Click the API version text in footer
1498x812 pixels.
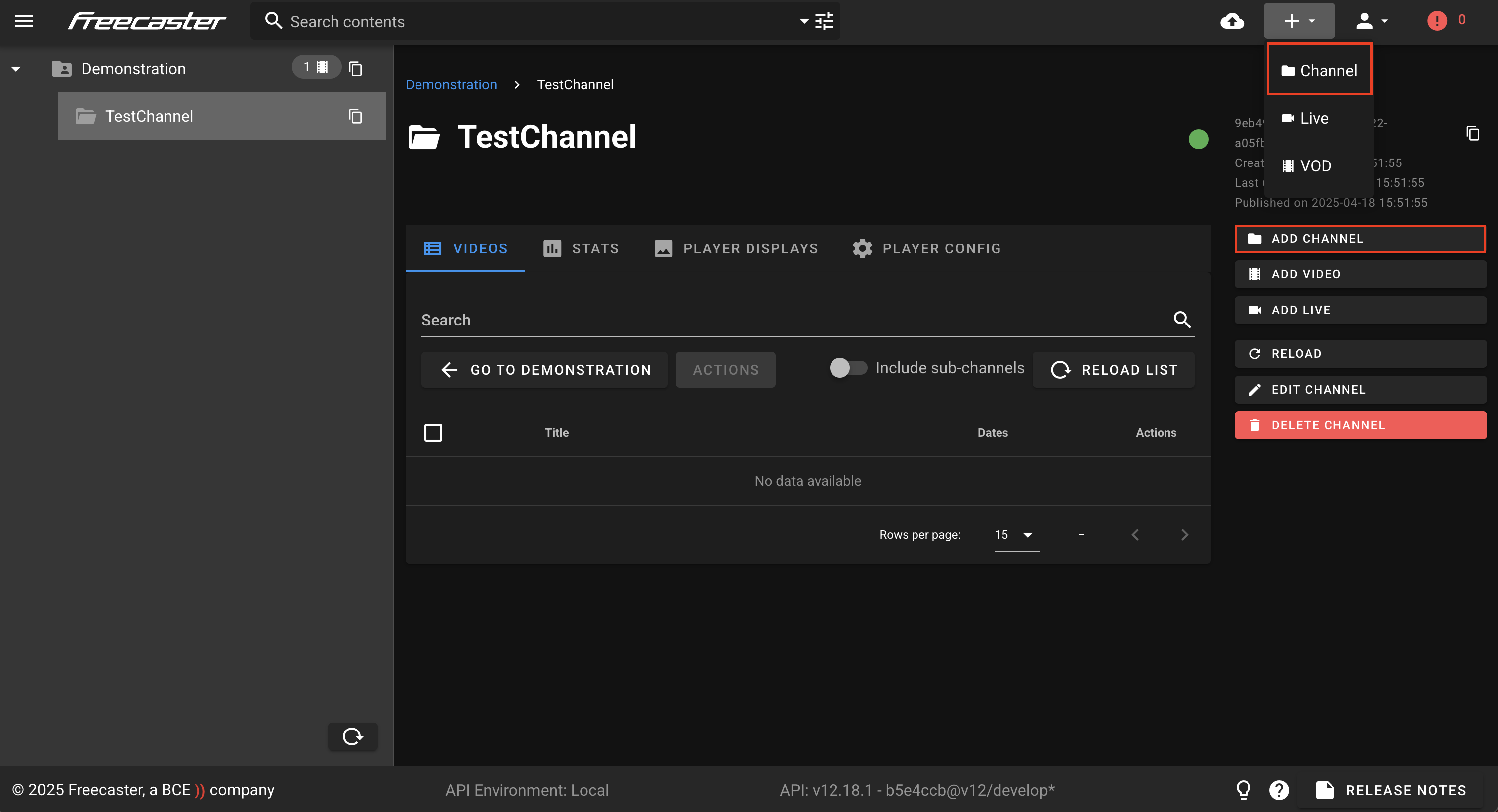(917, 790)
